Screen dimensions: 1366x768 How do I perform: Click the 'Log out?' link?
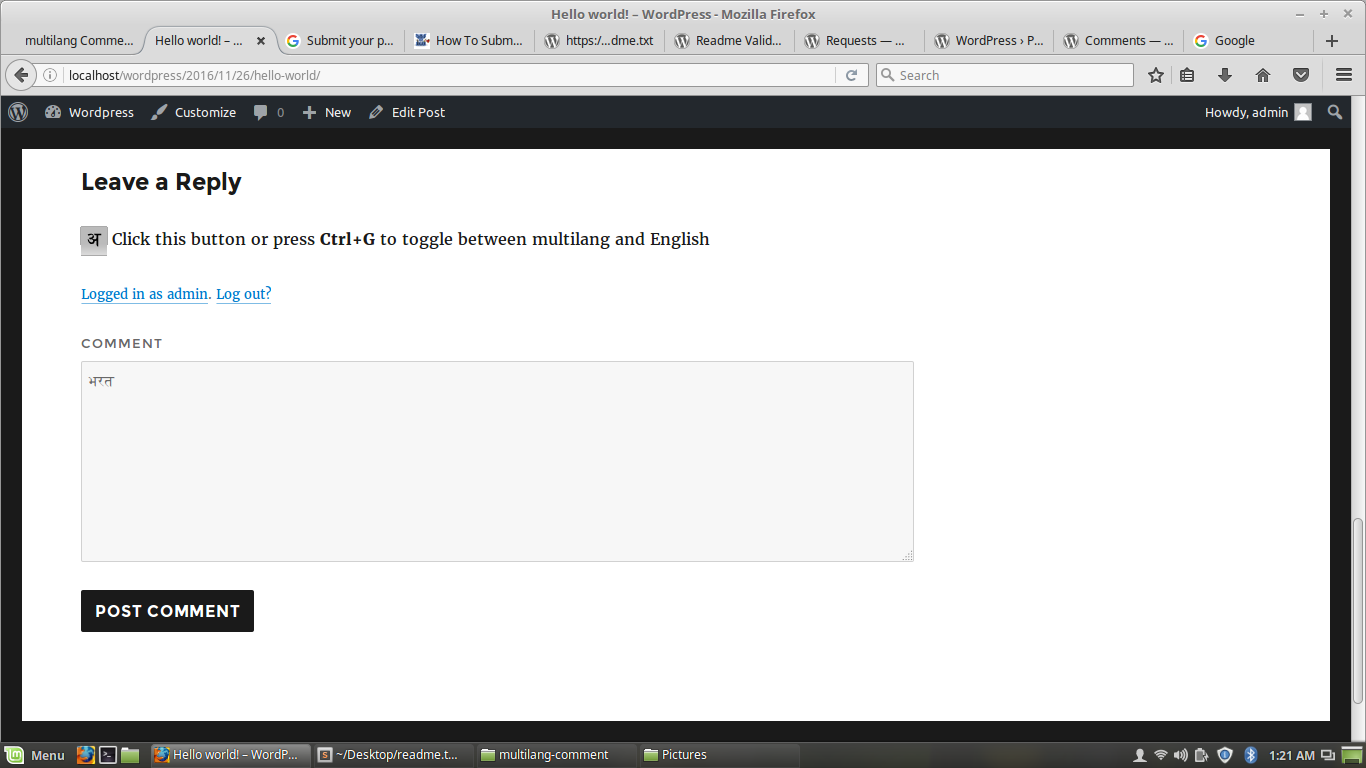pos(244,294)
